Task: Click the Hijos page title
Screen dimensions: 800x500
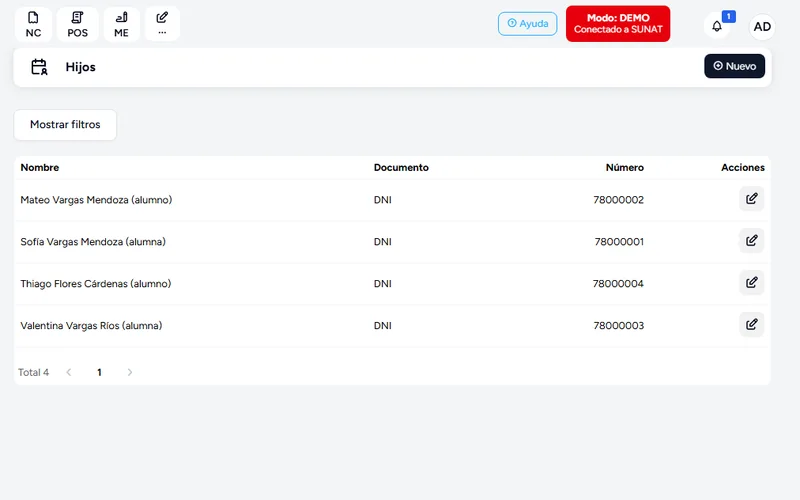Action: click(81, 67)
